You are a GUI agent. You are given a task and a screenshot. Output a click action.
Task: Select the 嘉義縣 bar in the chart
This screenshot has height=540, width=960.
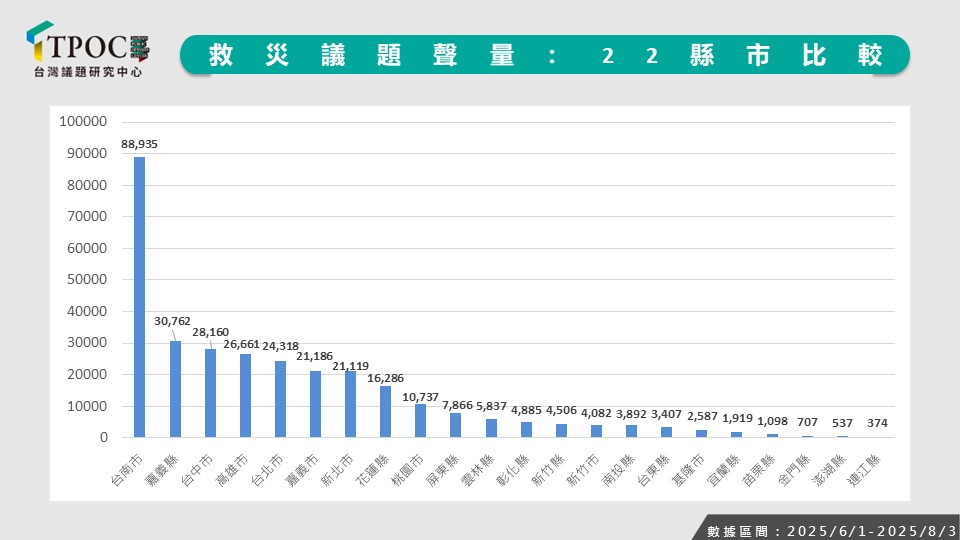coord(175,389)
